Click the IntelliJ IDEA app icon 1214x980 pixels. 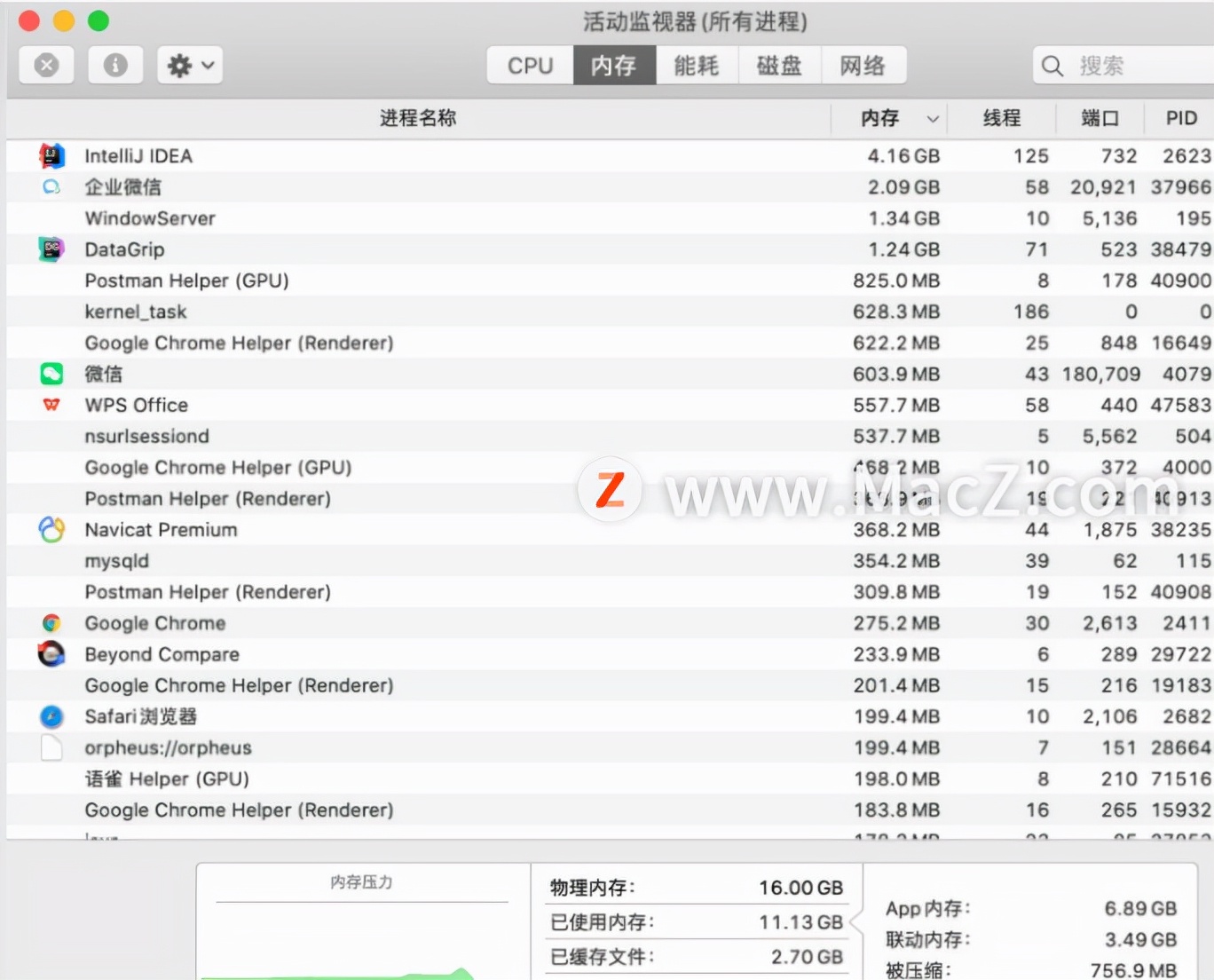[51, 155]
